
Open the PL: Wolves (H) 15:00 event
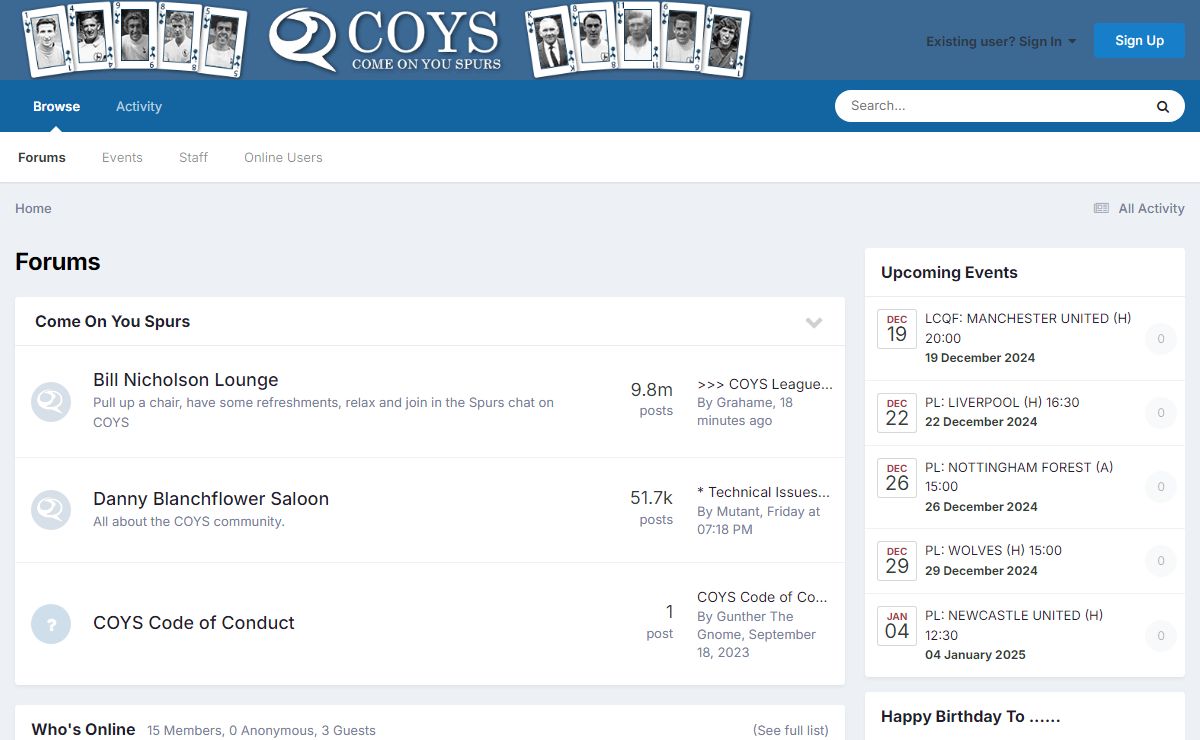(x=993, y=550)
